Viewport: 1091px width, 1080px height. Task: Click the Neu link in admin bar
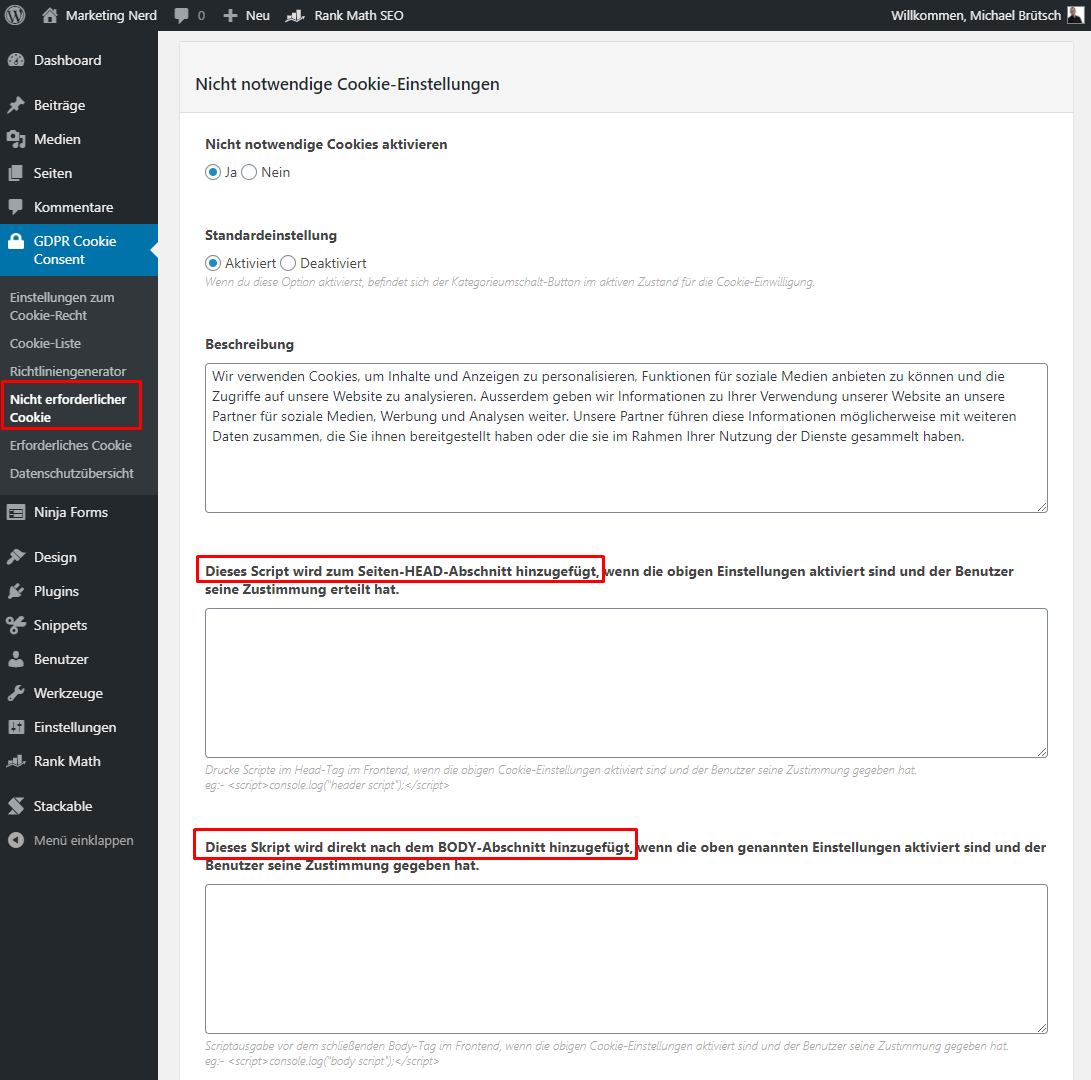click(x=257, y=15)
